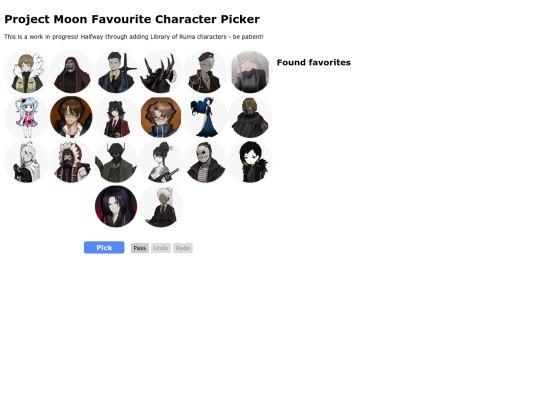The height and width of the screenshot is (405, 540).
Task: Pick the chibi blue-haired girl in pink
Action: coord(27,117)
